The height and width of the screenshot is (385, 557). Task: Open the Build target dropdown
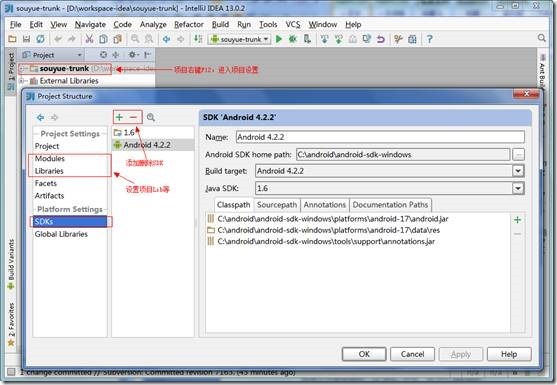pos(518,171)
